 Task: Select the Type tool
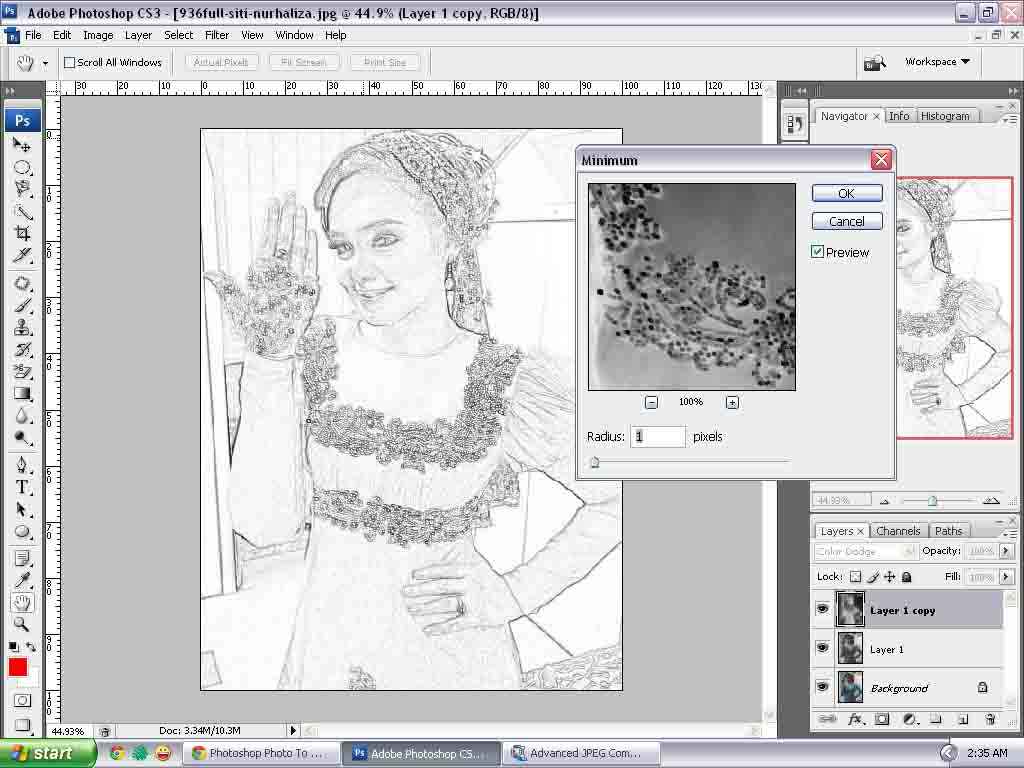click(22, 487)
